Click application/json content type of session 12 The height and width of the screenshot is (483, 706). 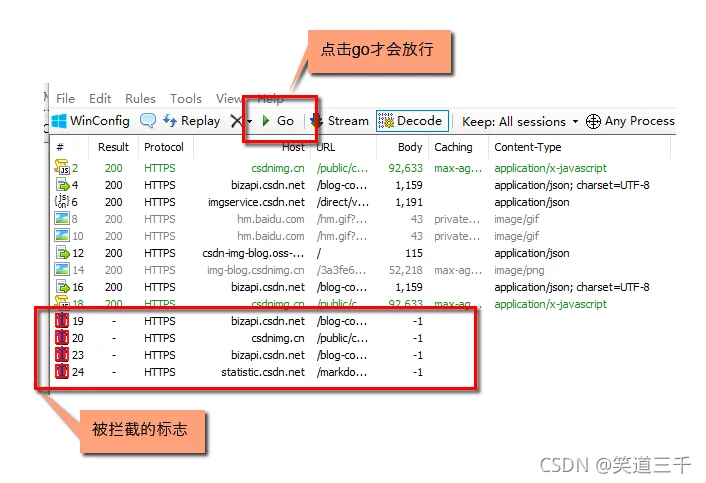point(532,253)
